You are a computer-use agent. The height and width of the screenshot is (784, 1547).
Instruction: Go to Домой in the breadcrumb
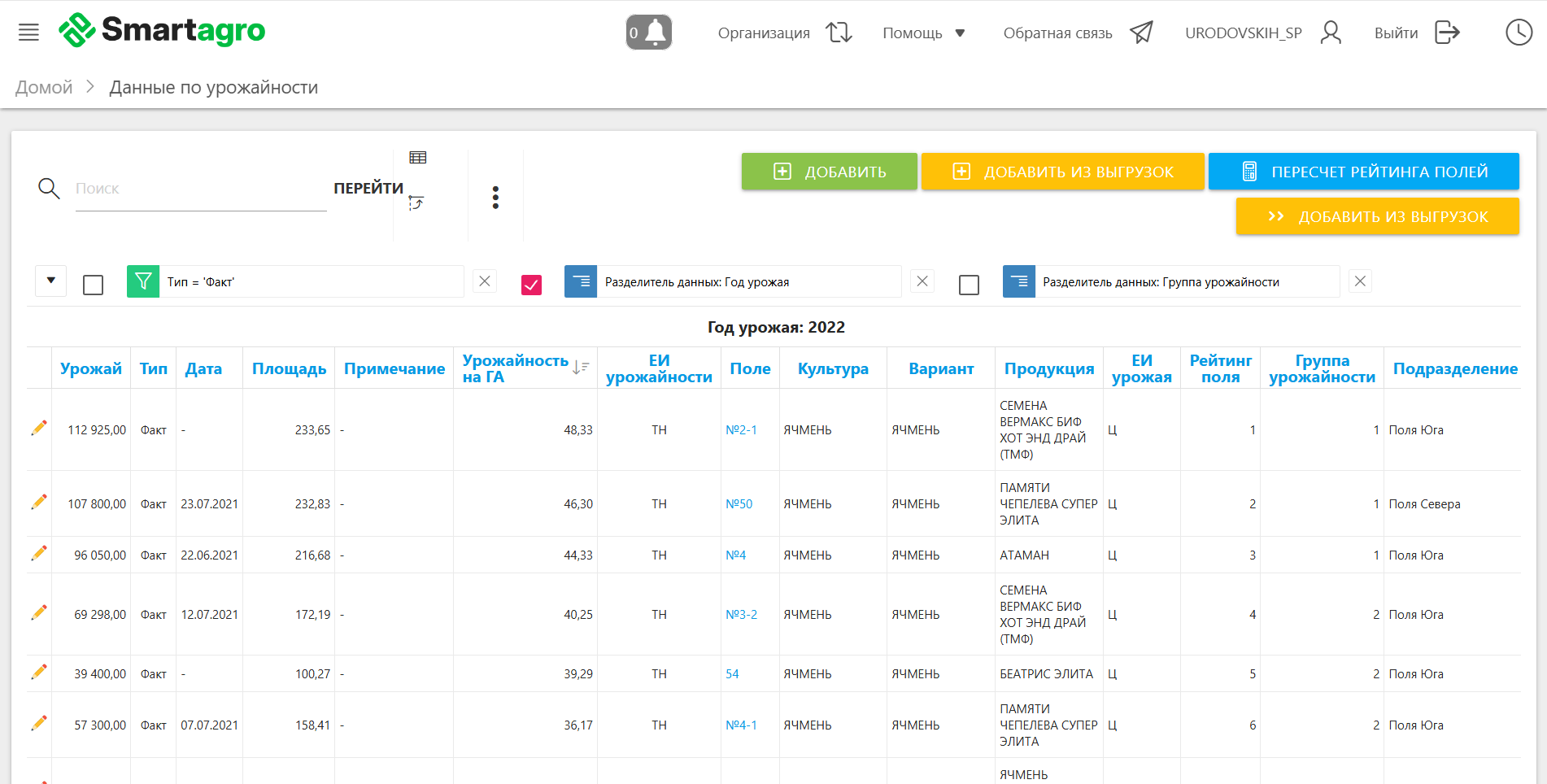click(44, 87)
